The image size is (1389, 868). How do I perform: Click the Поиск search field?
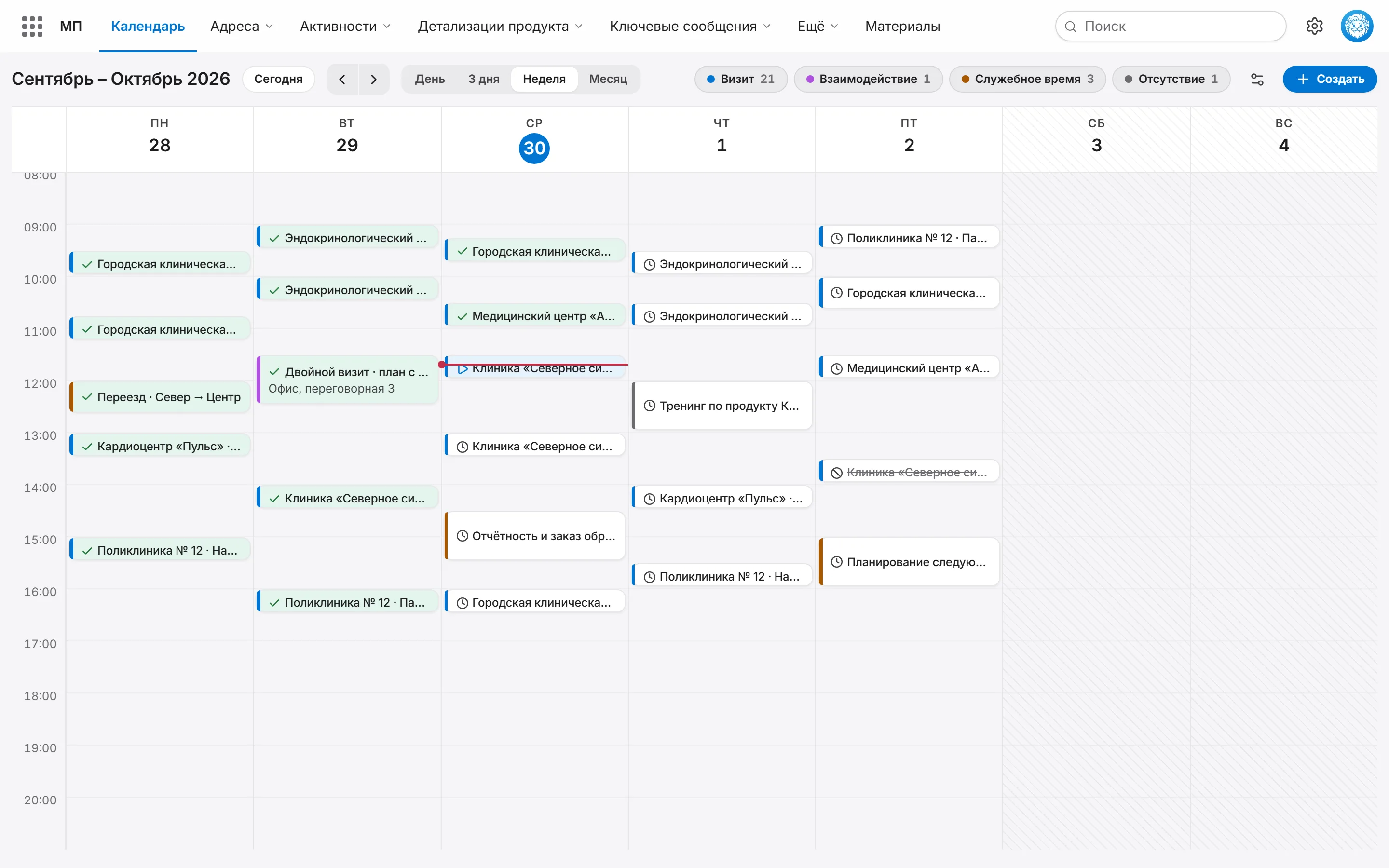coord(1171,27)
